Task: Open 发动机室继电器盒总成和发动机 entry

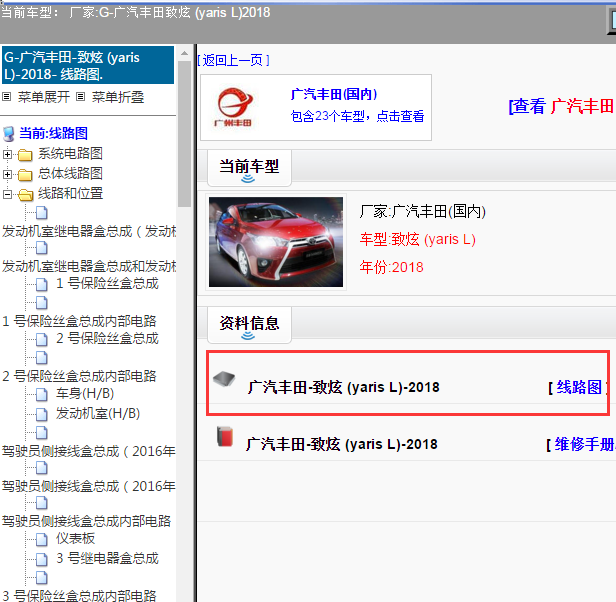Action: tap(89, 266)
